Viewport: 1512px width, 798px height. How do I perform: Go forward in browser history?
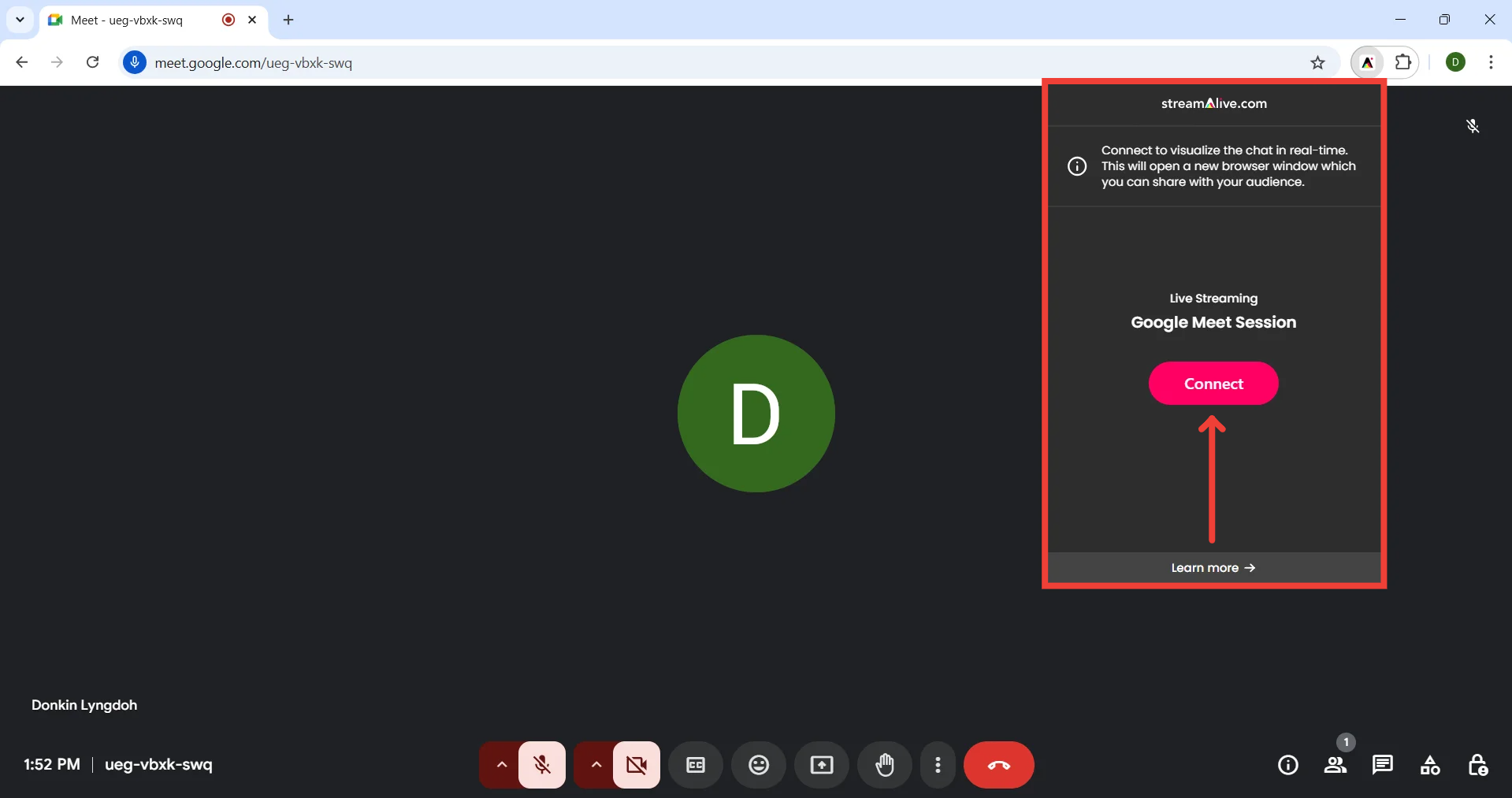tap(57, 62)
